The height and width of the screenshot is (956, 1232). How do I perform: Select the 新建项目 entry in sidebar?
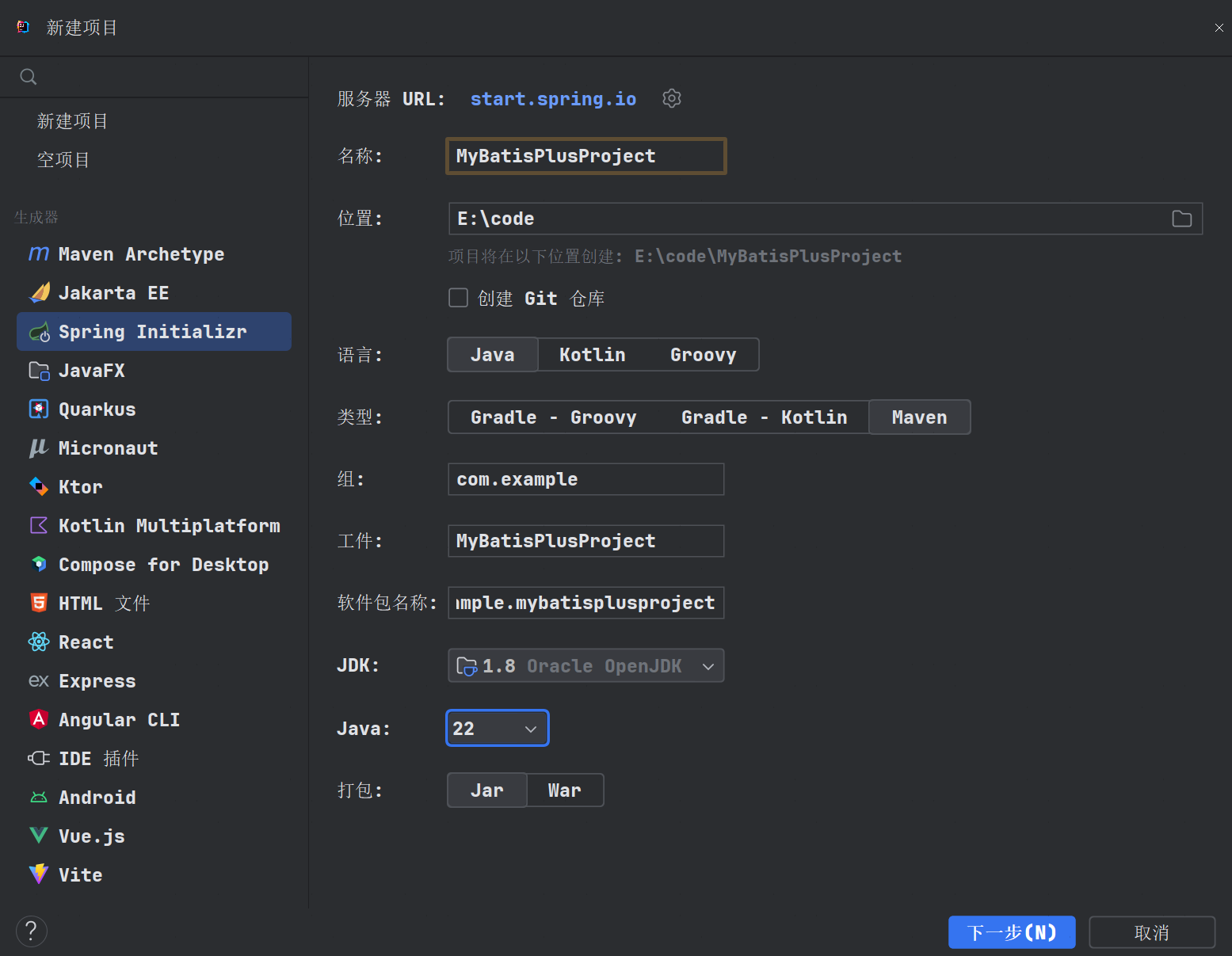point(73,121)
